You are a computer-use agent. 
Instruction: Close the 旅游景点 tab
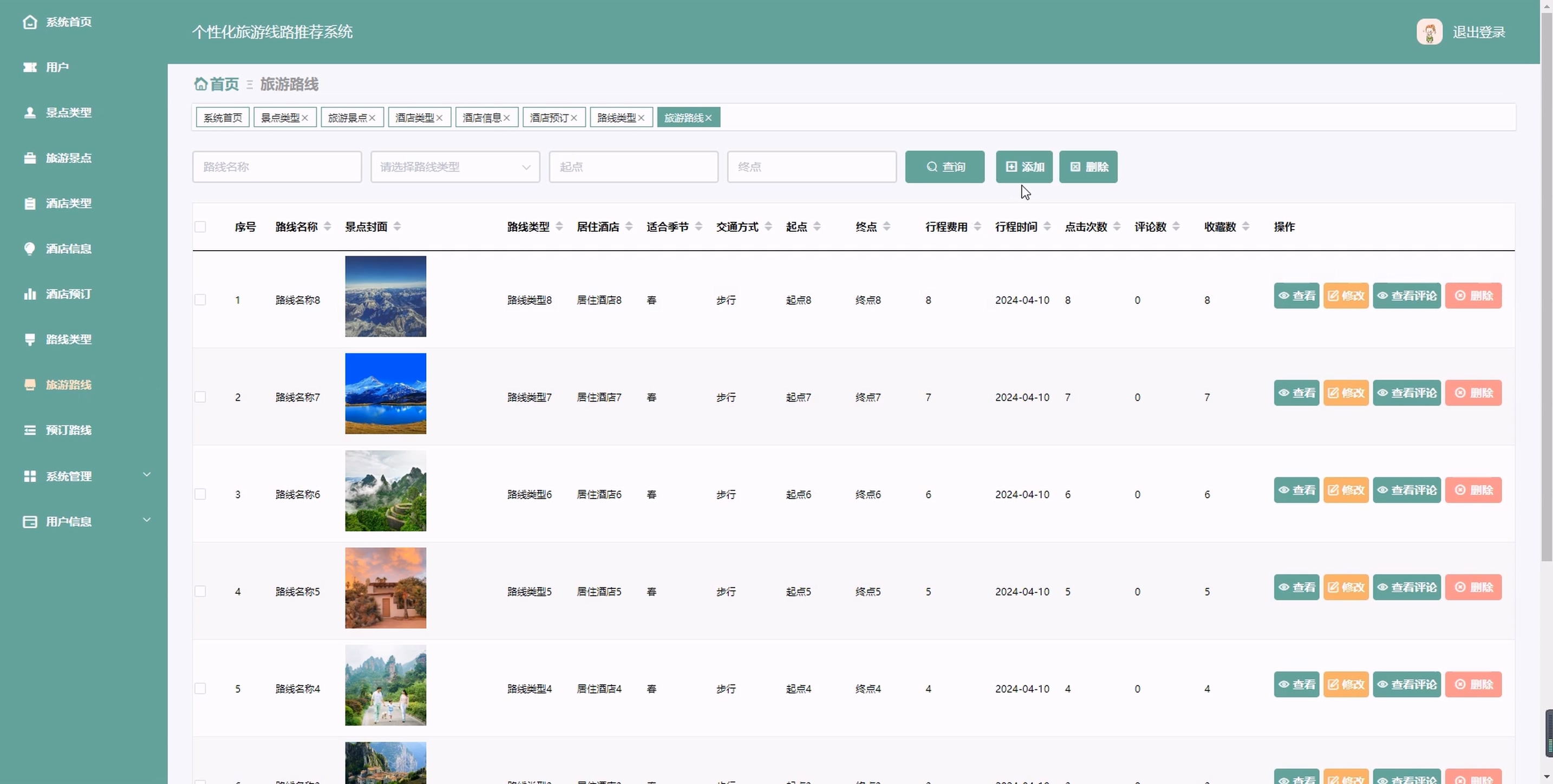tap(372, 118)
